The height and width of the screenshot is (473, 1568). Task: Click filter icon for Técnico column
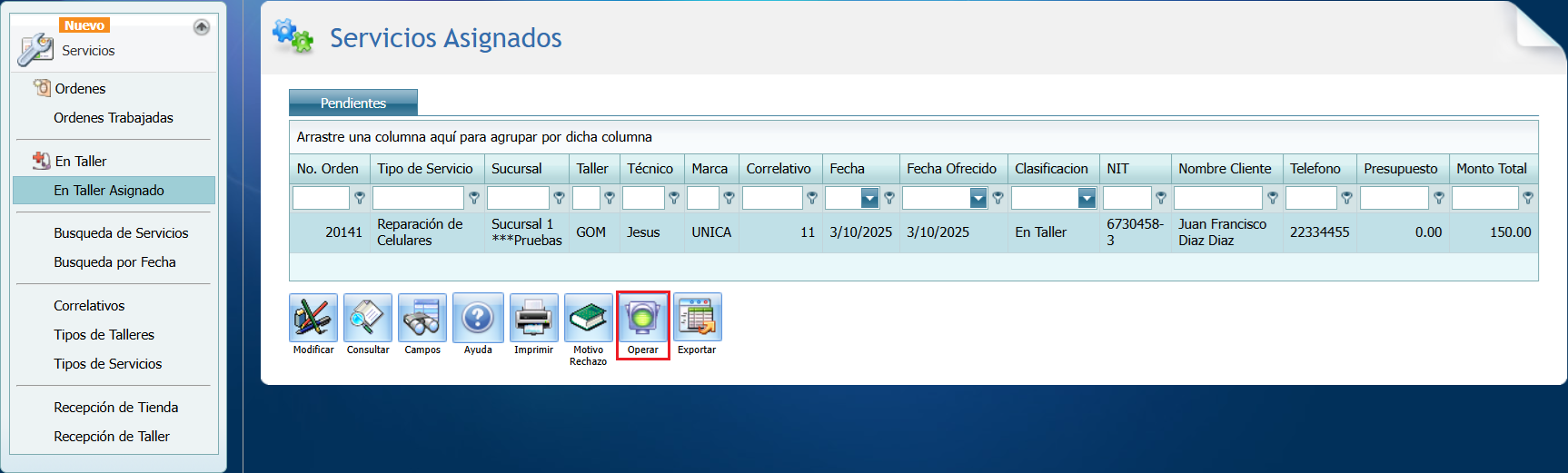(x=674, y=198)
